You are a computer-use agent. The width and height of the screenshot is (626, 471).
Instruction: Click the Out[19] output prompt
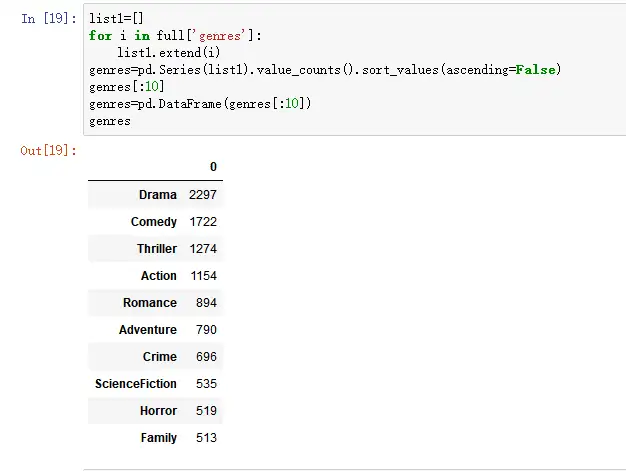click(x=48, y=150)
